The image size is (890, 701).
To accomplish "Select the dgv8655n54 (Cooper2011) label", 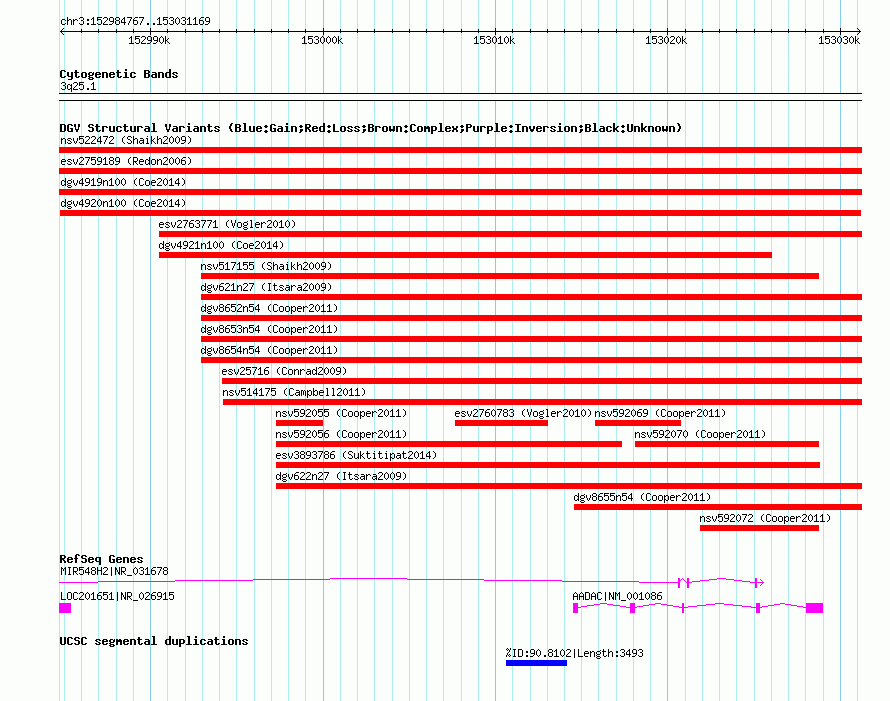I will (642, 497).
